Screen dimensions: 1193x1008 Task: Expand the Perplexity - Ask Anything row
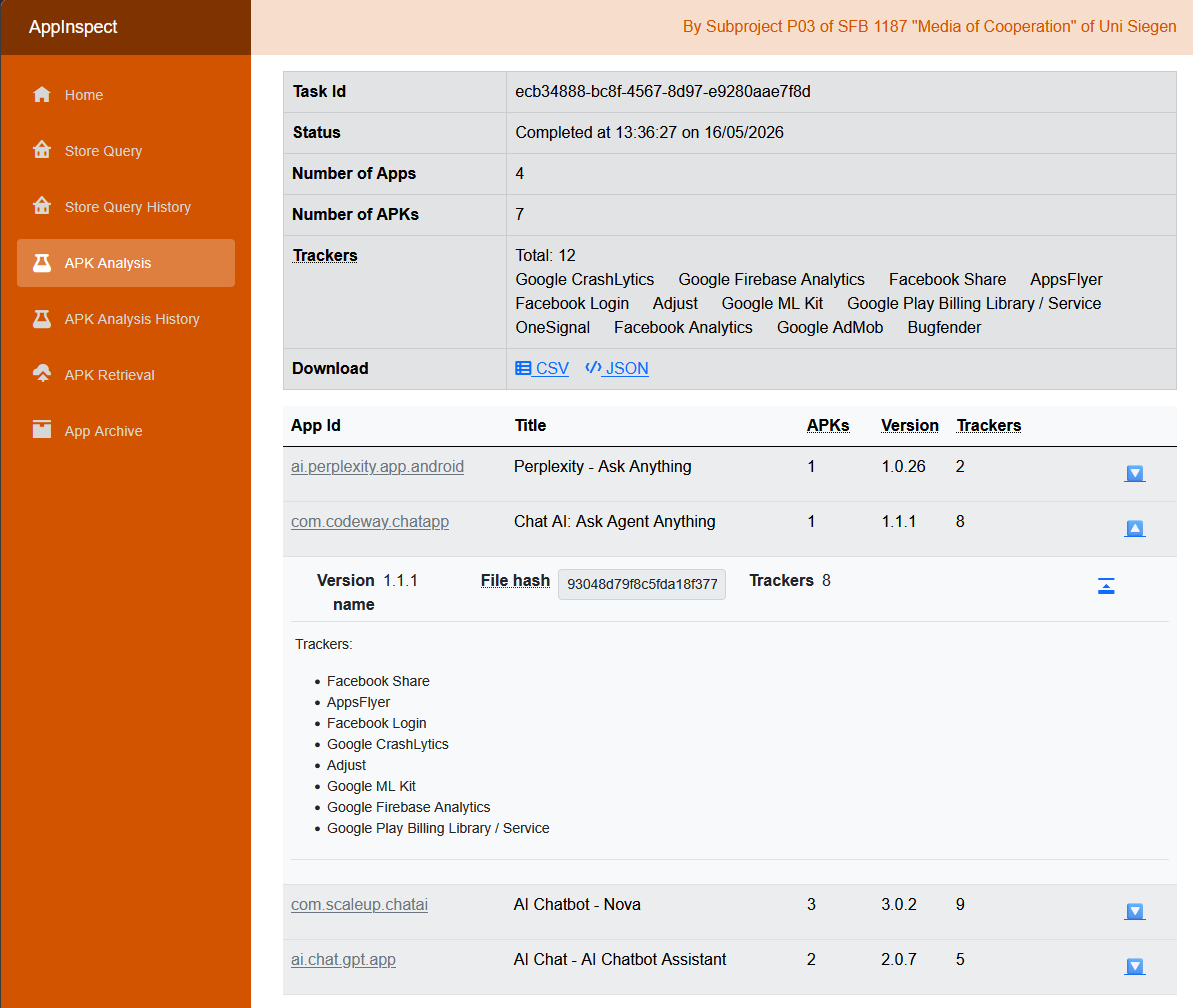pos(1134,474)
